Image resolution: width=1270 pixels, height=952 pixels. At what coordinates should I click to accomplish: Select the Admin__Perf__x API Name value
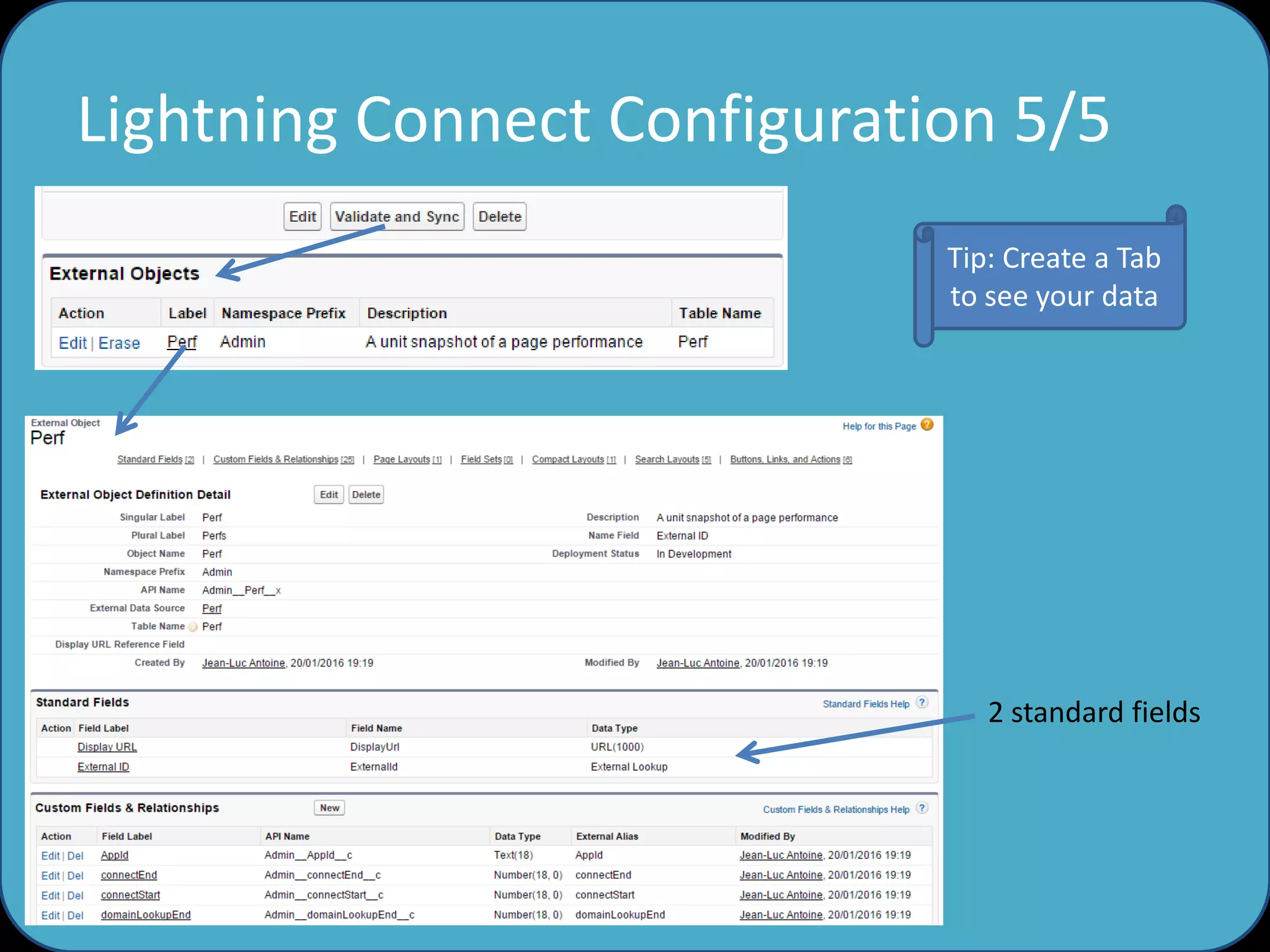(x=241, y=591)
